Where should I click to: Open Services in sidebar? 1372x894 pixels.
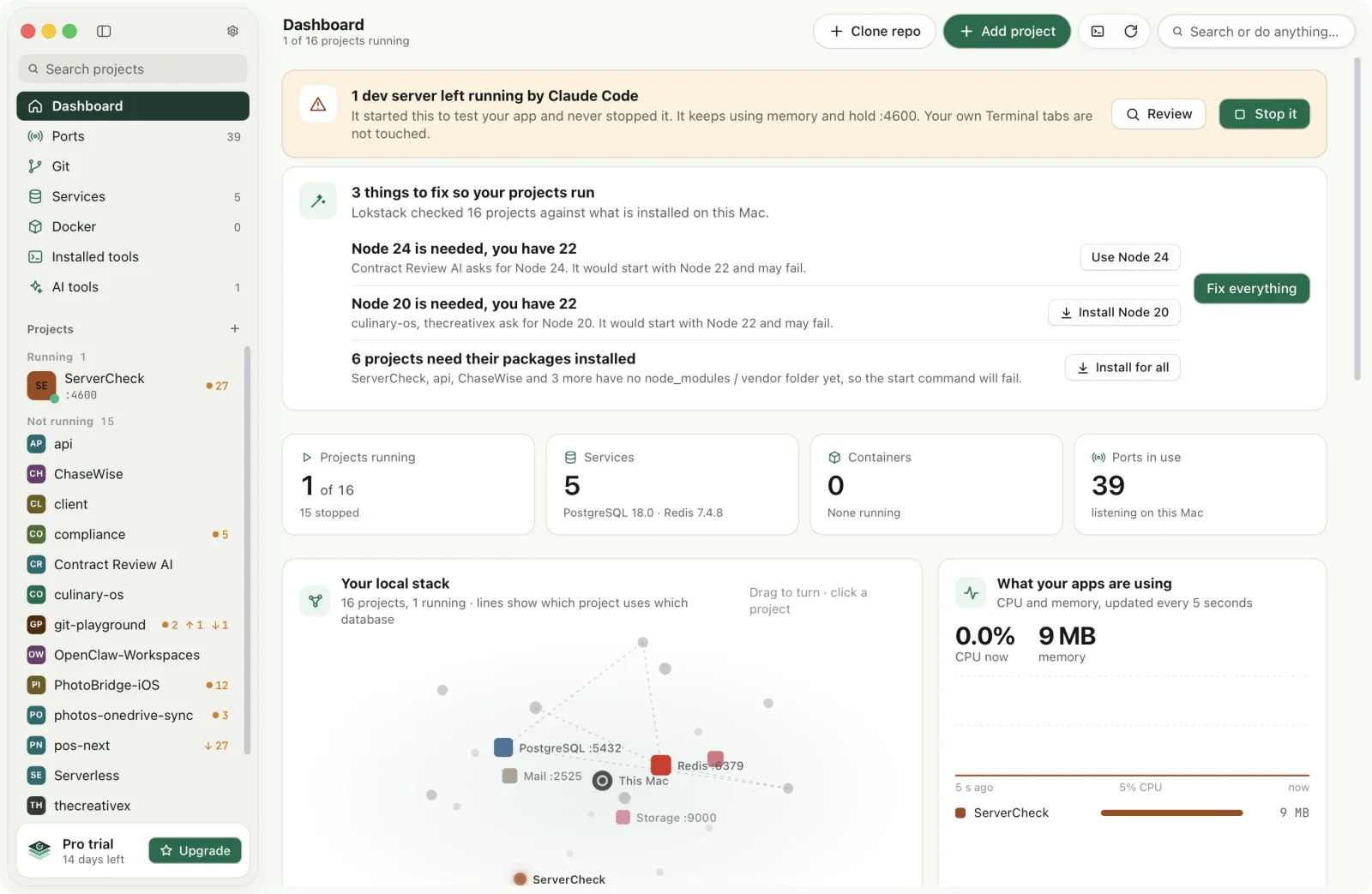tap(133, 196)
